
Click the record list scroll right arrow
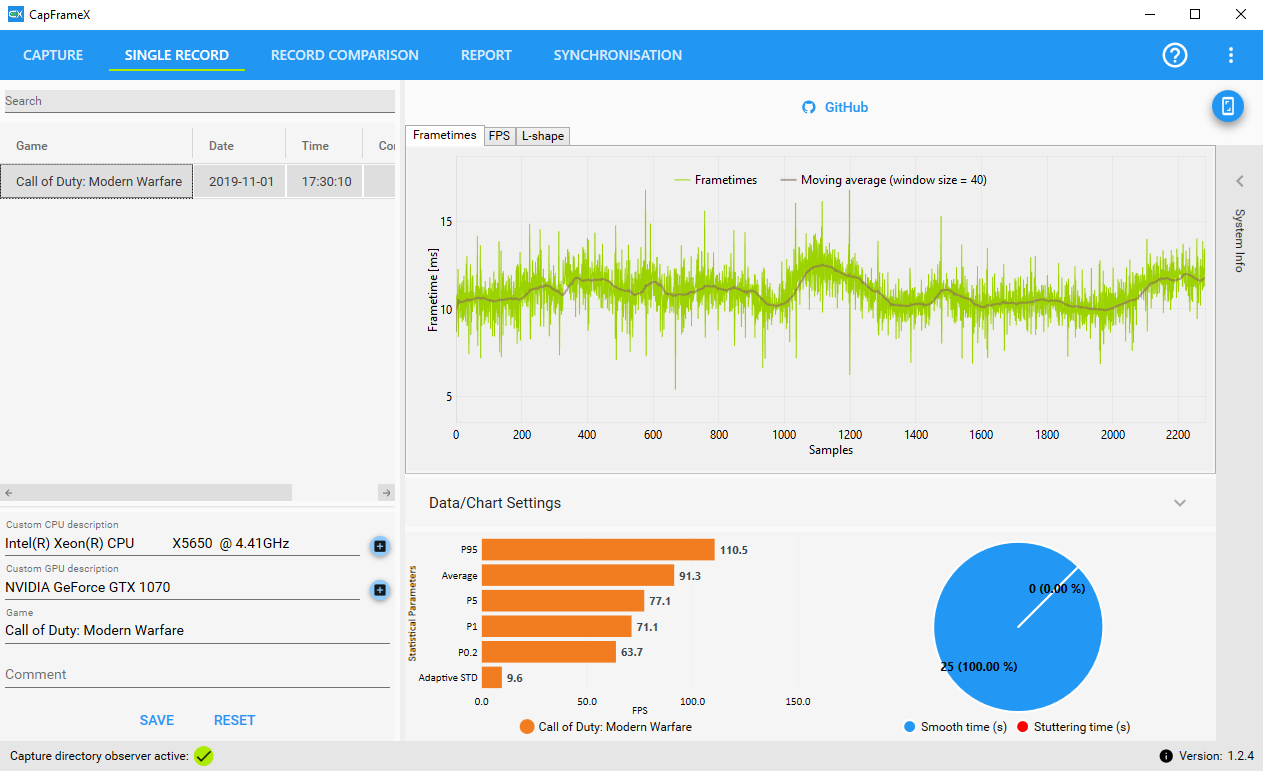pos(386,492)
